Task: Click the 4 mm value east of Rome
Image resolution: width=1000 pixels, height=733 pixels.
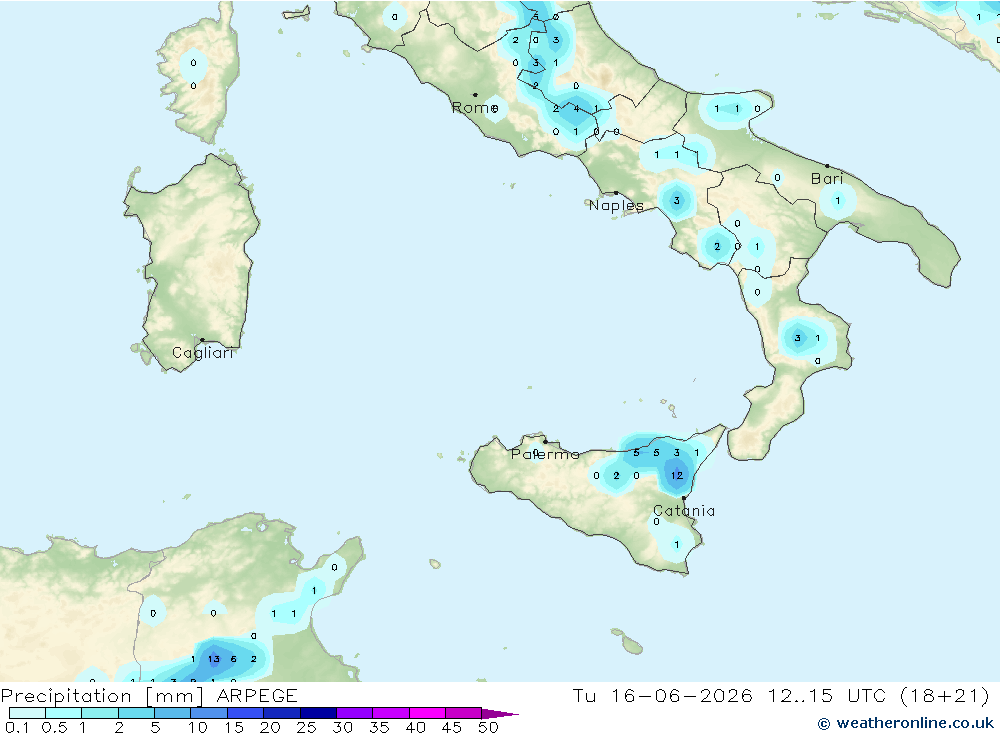Action: tap(576, 108)
